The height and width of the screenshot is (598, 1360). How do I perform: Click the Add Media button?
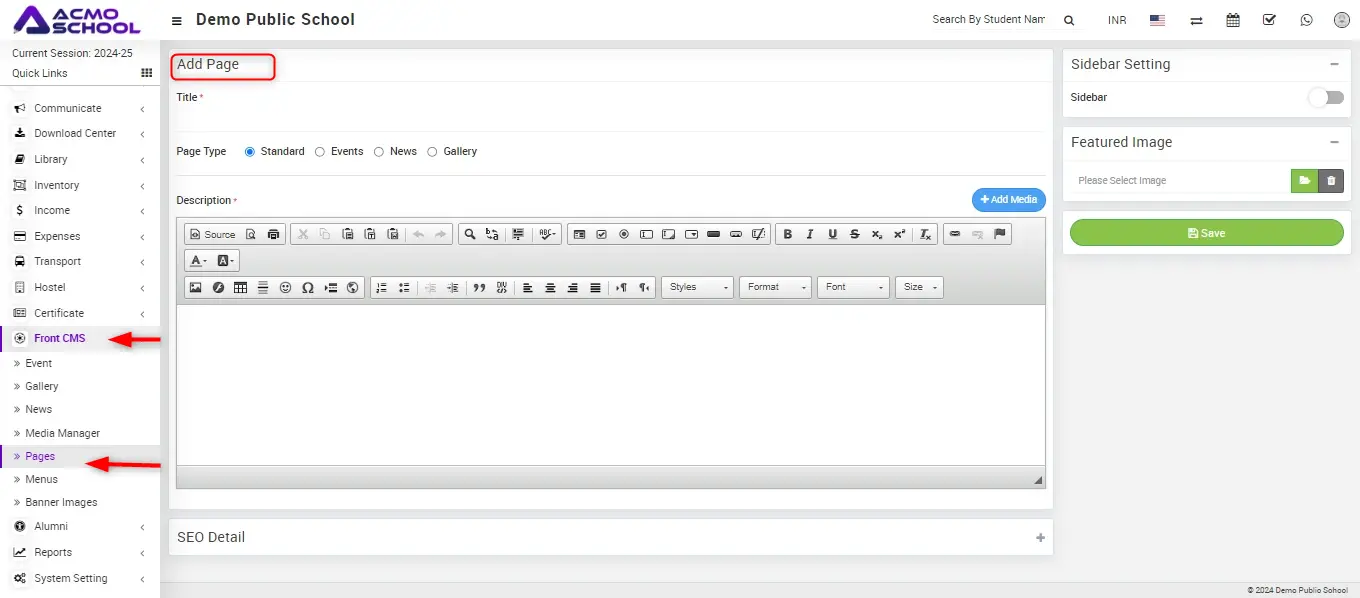coord(1008,200)
